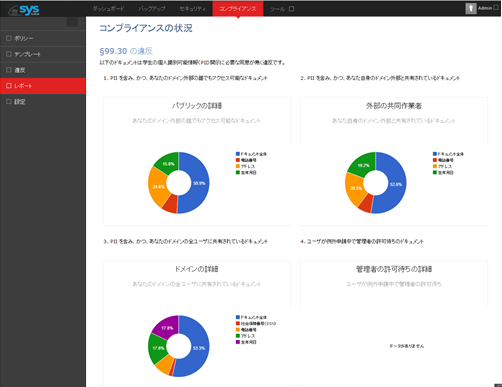The height and width of the screenshot is (387, 502).
Task: Click the item 1 PII description text
Action: coord(185,78)
